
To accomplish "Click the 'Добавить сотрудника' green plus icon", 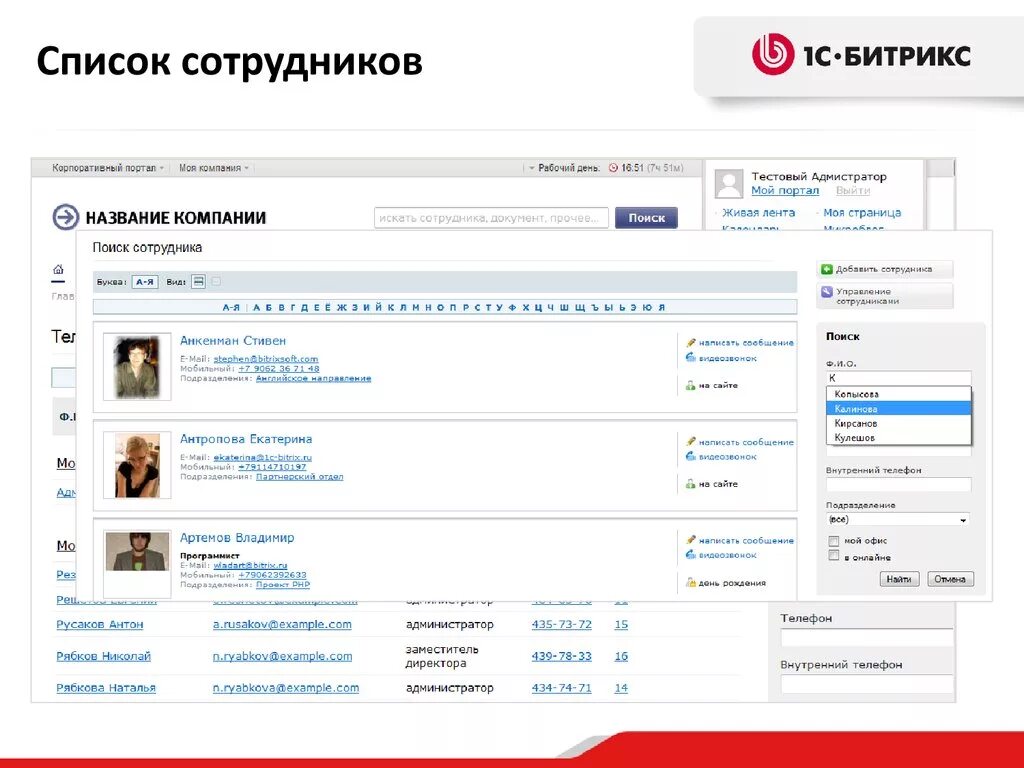I will pyautogui.click(x=826, y=268).
